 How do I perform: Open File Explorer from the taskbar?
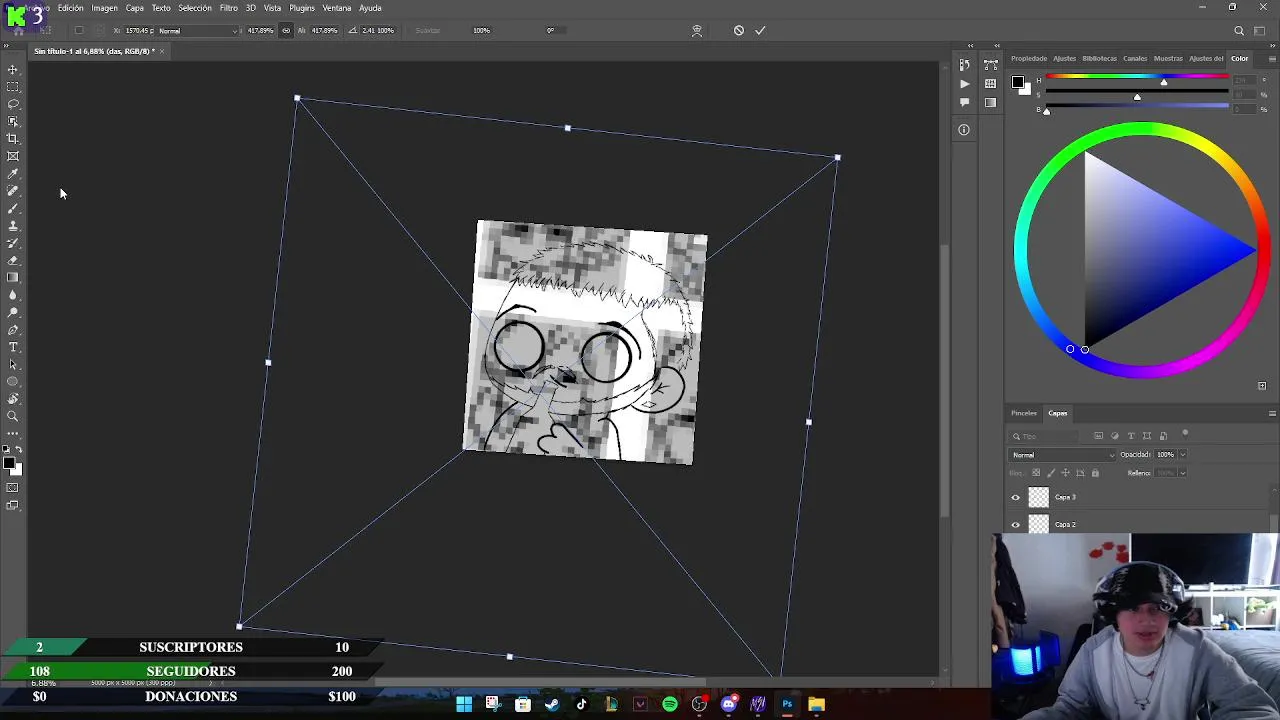[x=817, y=705]
